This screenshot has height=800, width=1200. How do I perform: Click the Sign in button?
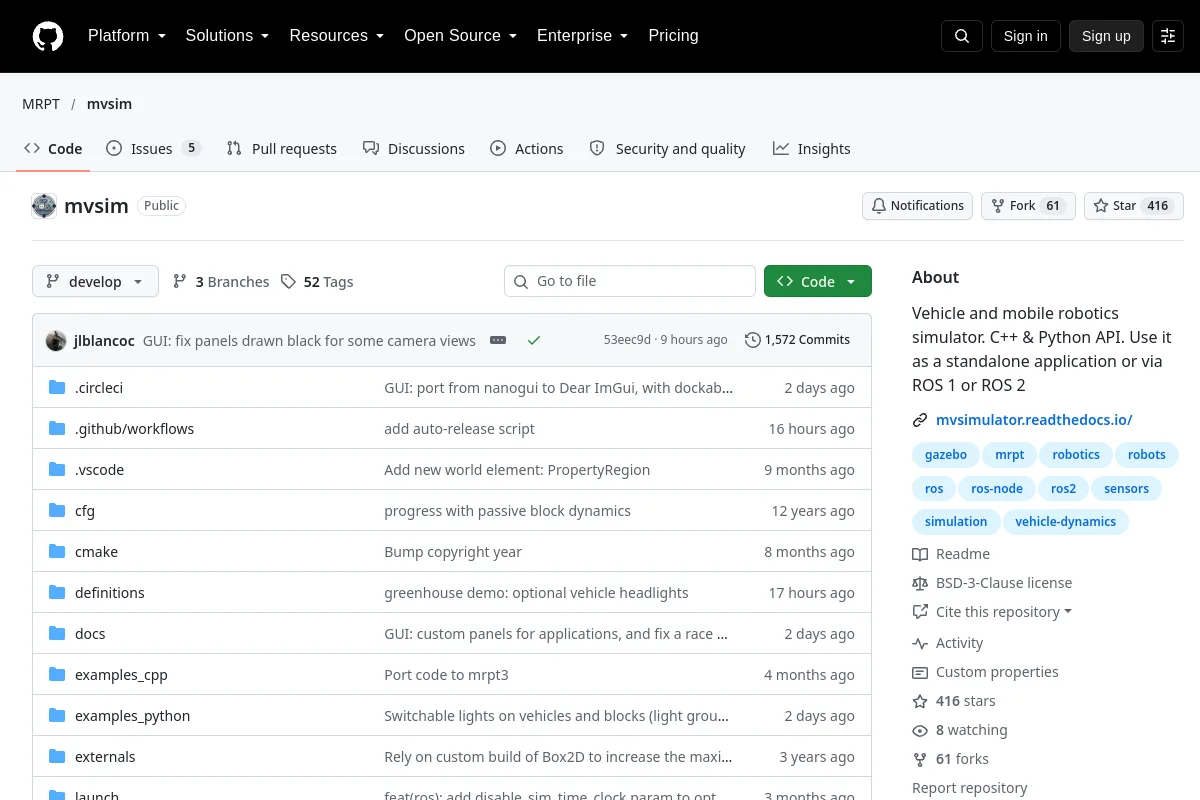click(1026, 36)
